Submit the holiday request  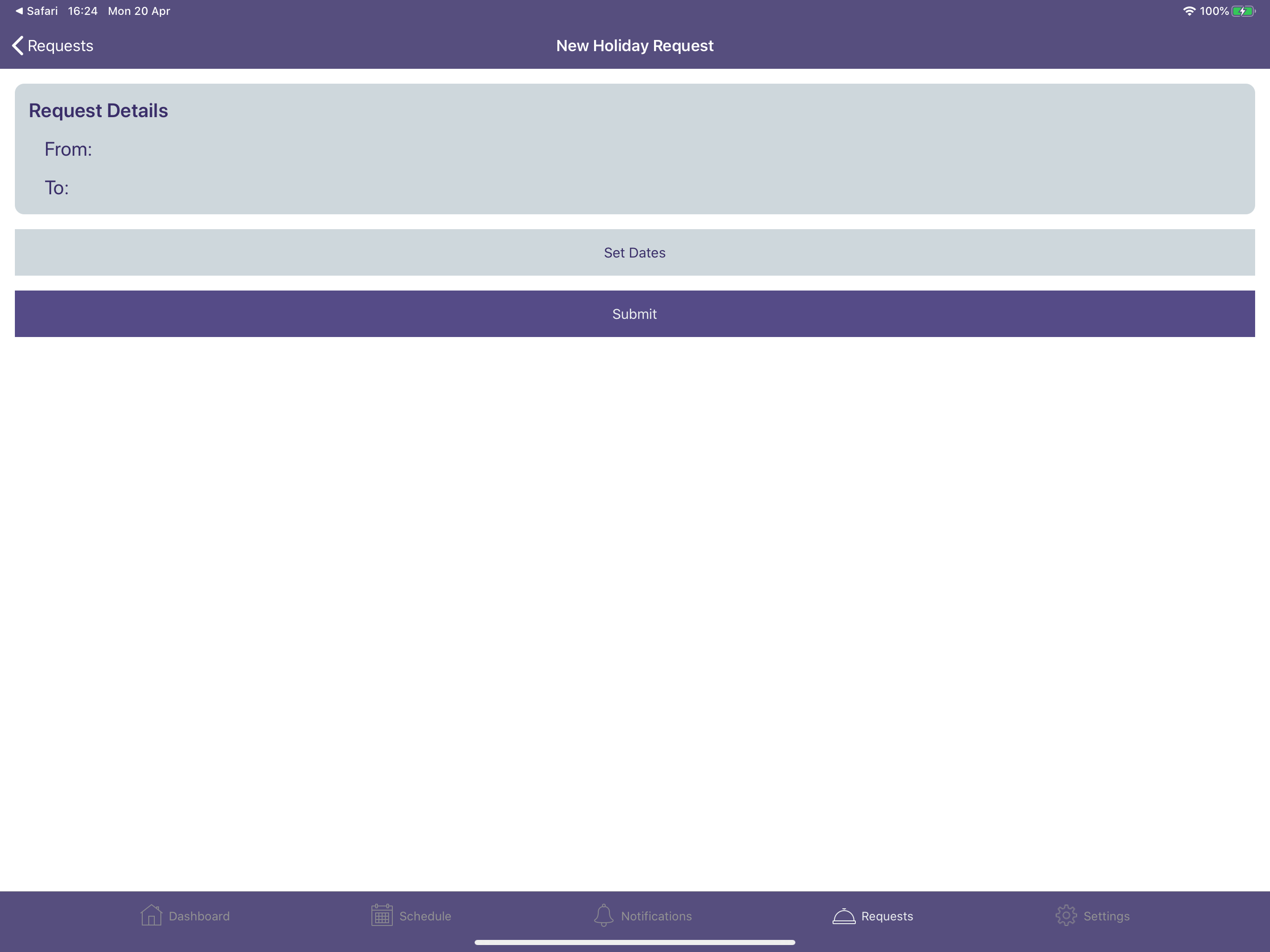tap(635, 313)
